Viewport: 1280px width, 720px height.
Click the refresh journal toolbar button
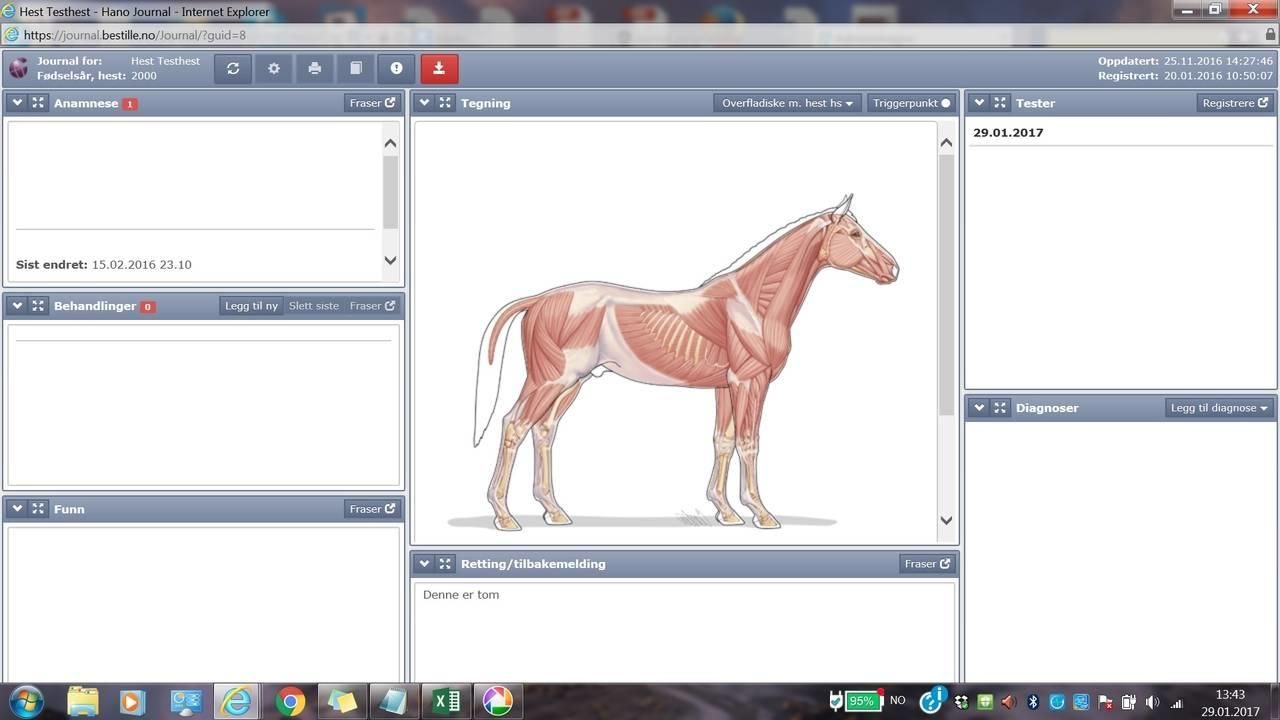tap(233, 68)
